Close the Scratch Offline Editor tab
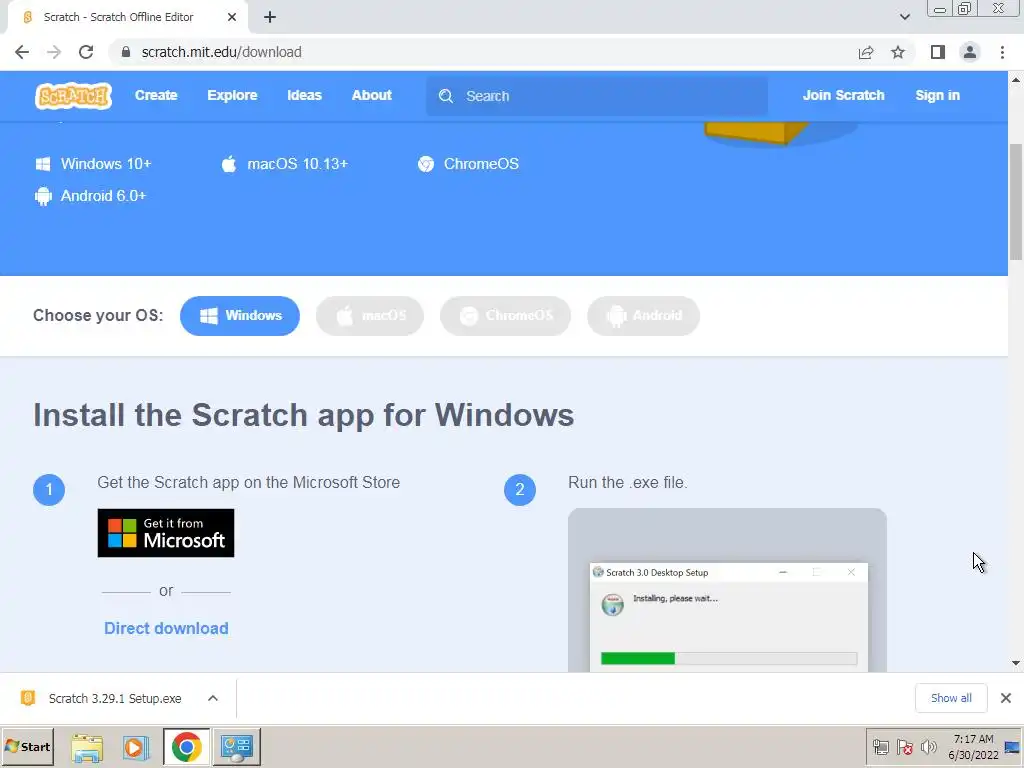This screenshot has width=1024, height=768. (232, 17)
